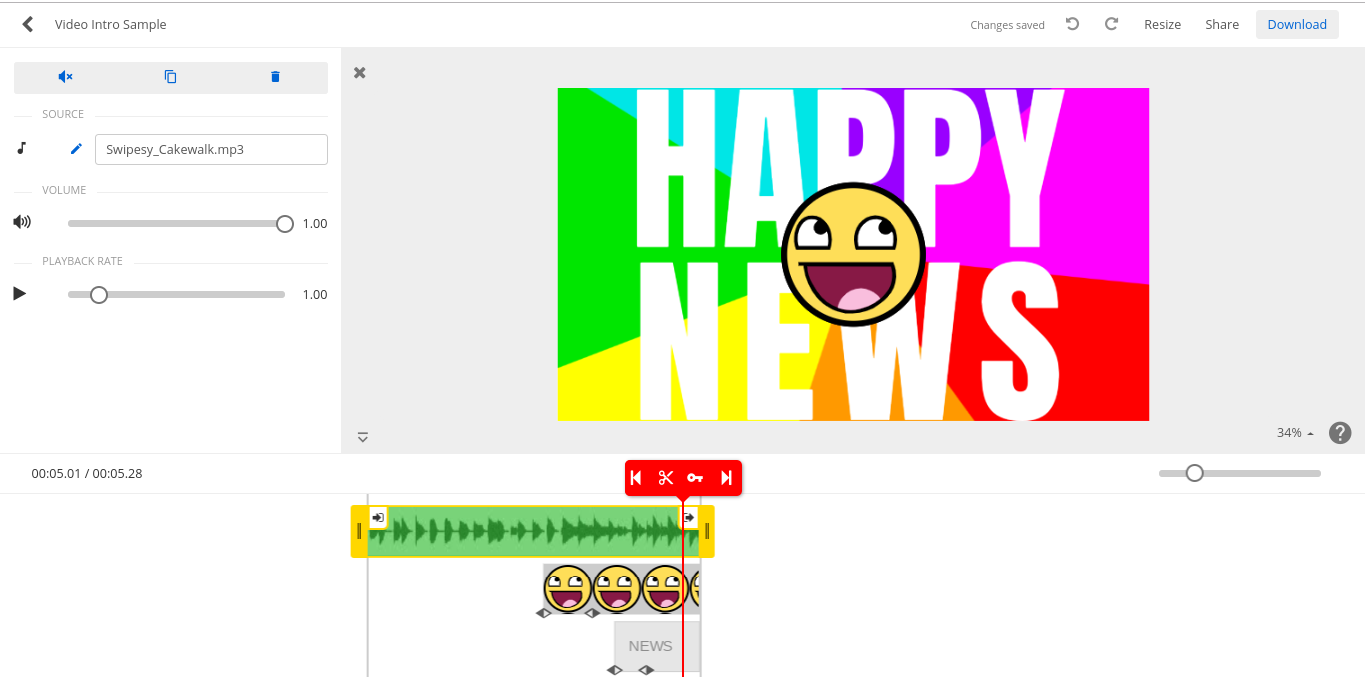Add a keyframe with the key icon
The height and width of the screenshot is (677, 1365).
(696, 478)
